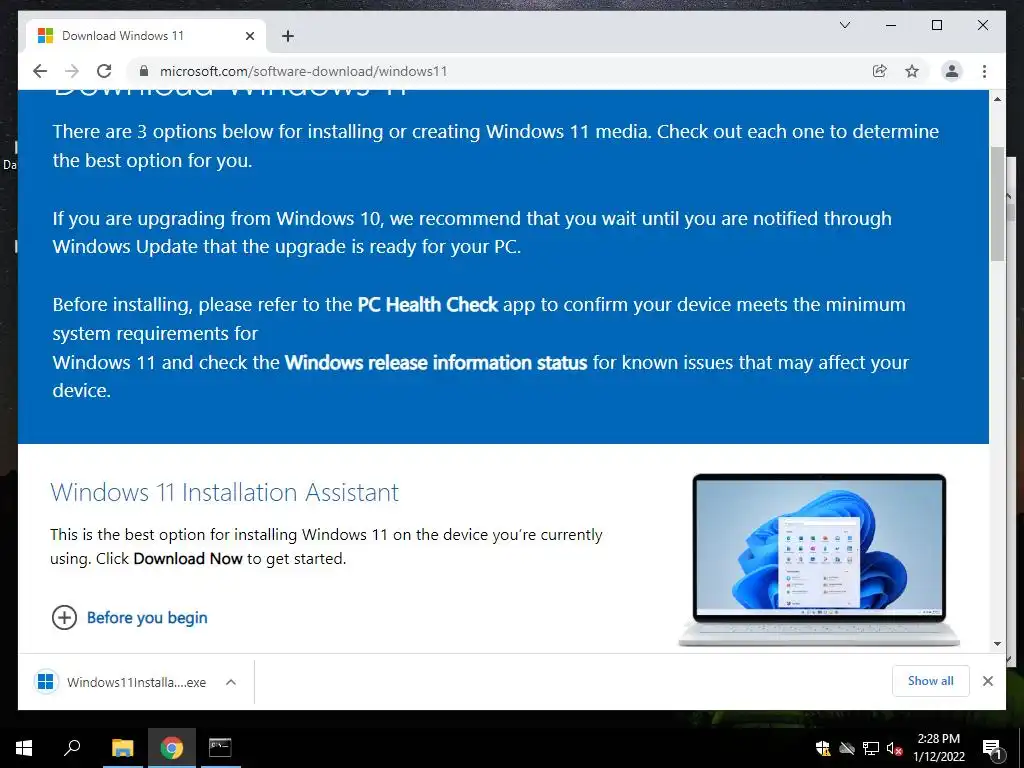Close the downloads bar
The width and height of the screenshot is (1024, 768).
(988, 681)
